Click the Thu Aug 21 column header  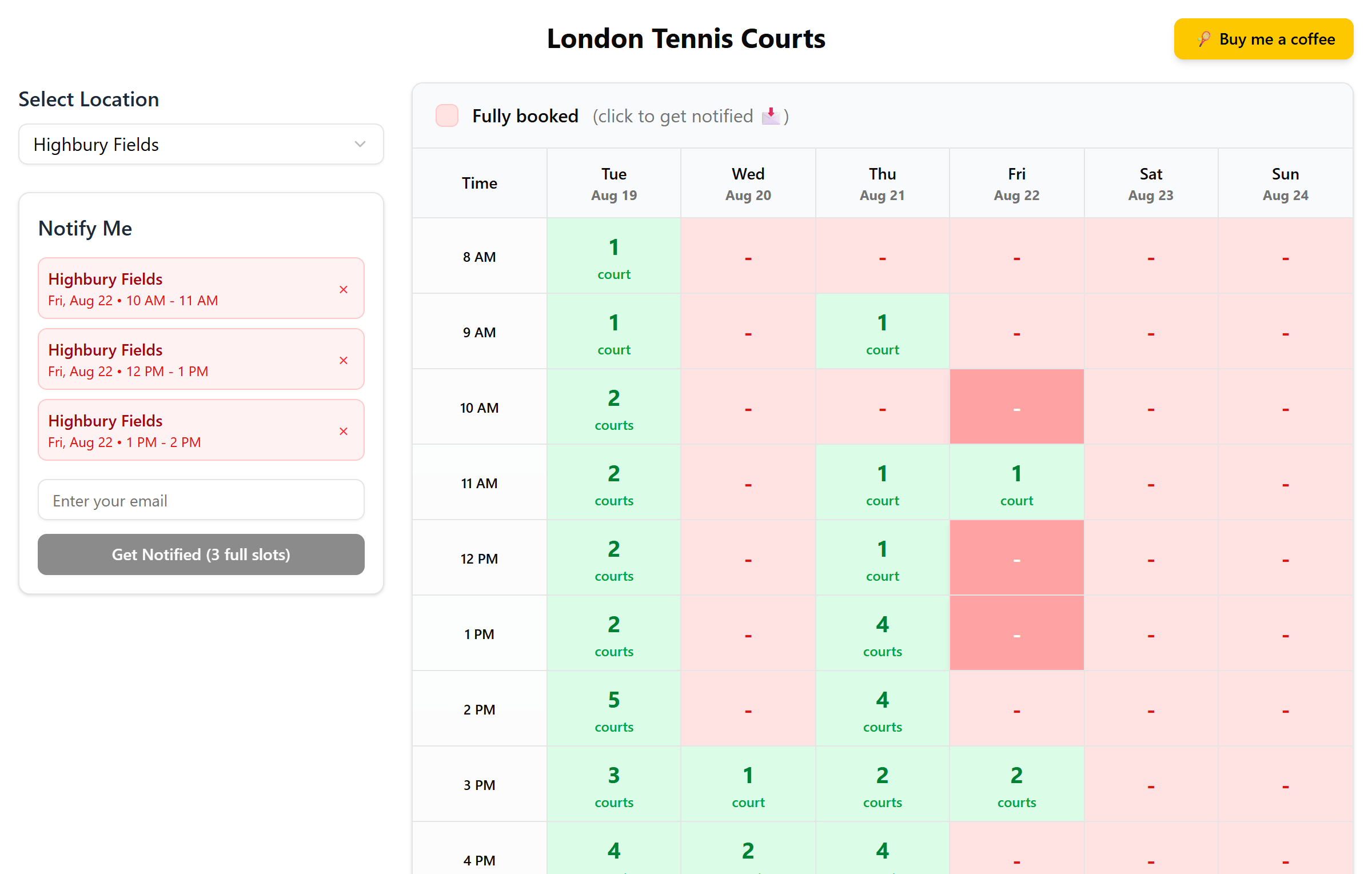coord(882,183)
